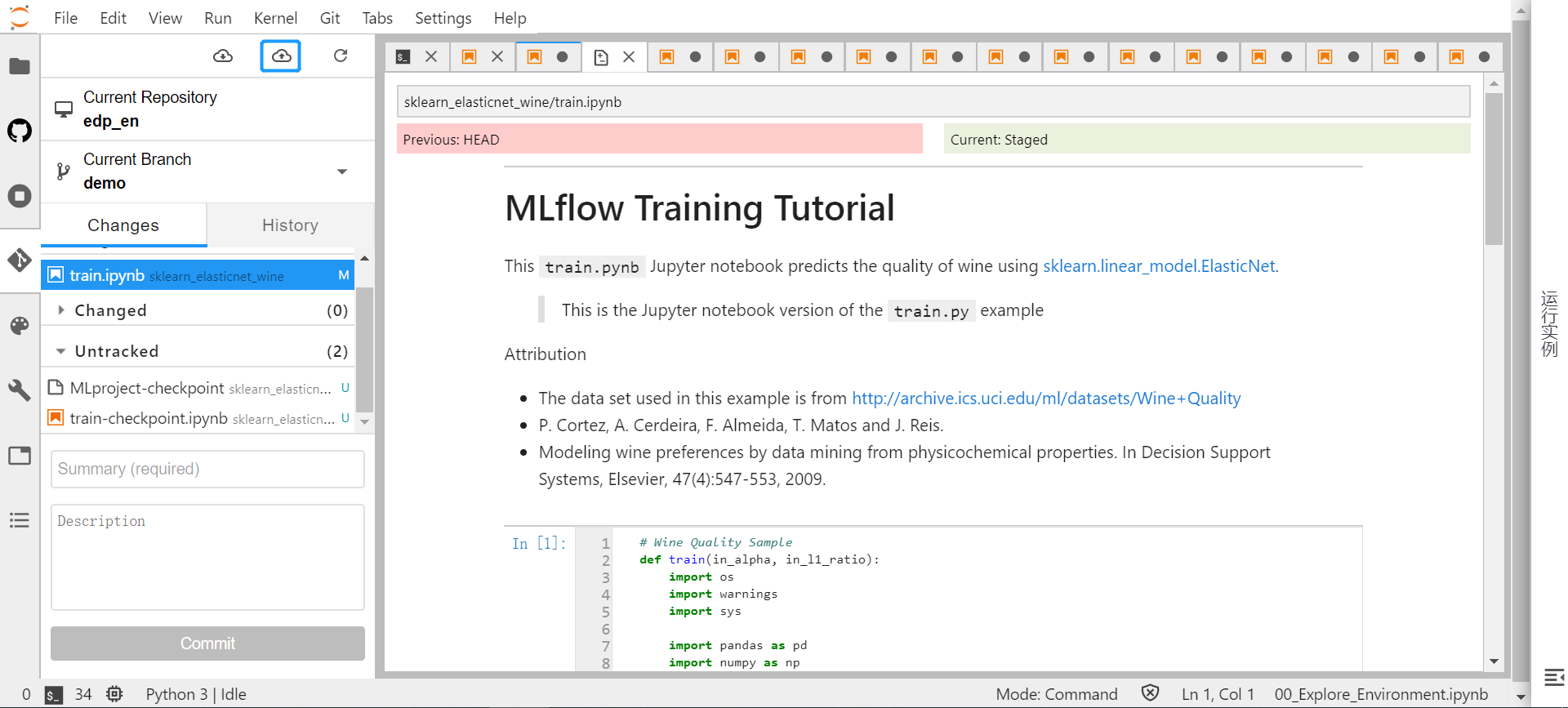Open the Table of Contents sidebar icon

tap(20, 520)
